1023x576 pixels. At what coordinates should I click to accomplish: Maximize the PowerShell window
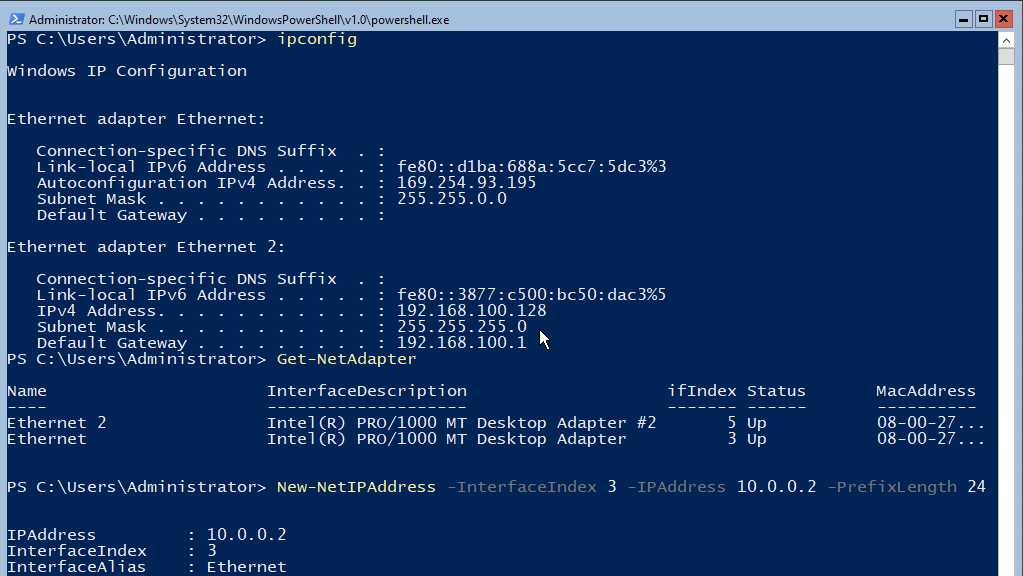click(984, 19)
